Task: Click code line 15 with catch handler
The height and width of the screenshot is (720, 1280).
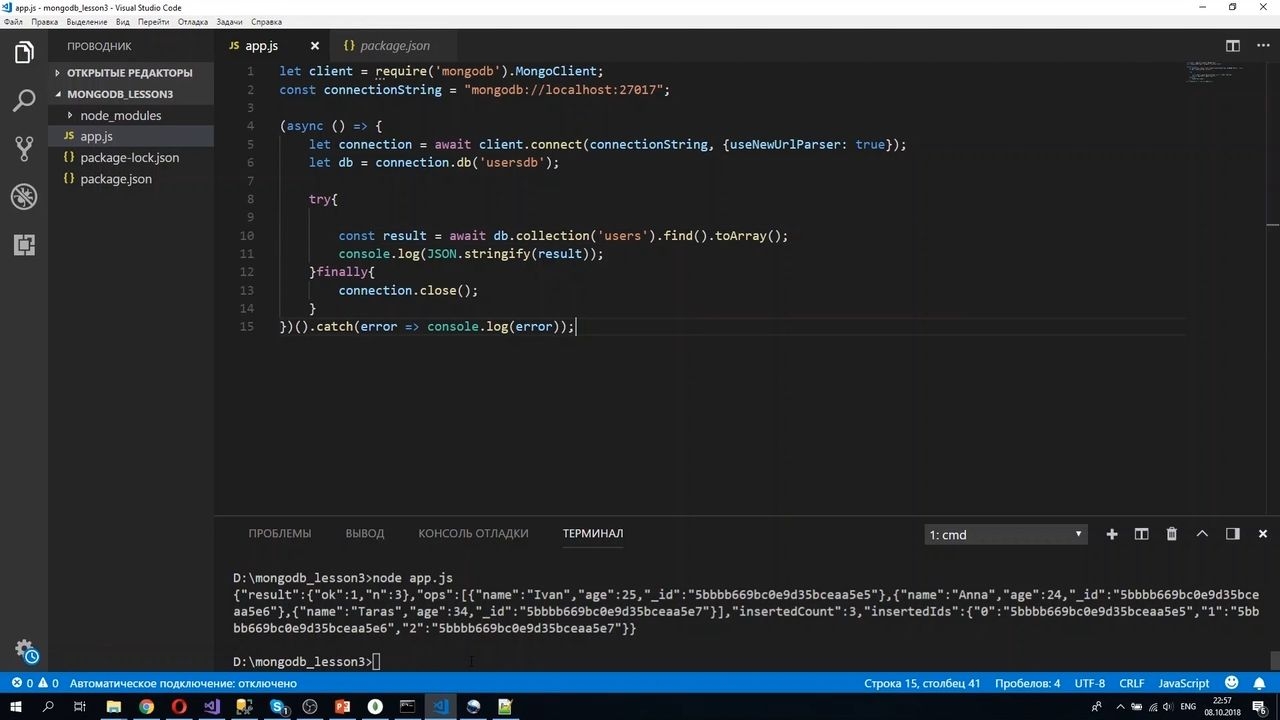Action: 427,326
